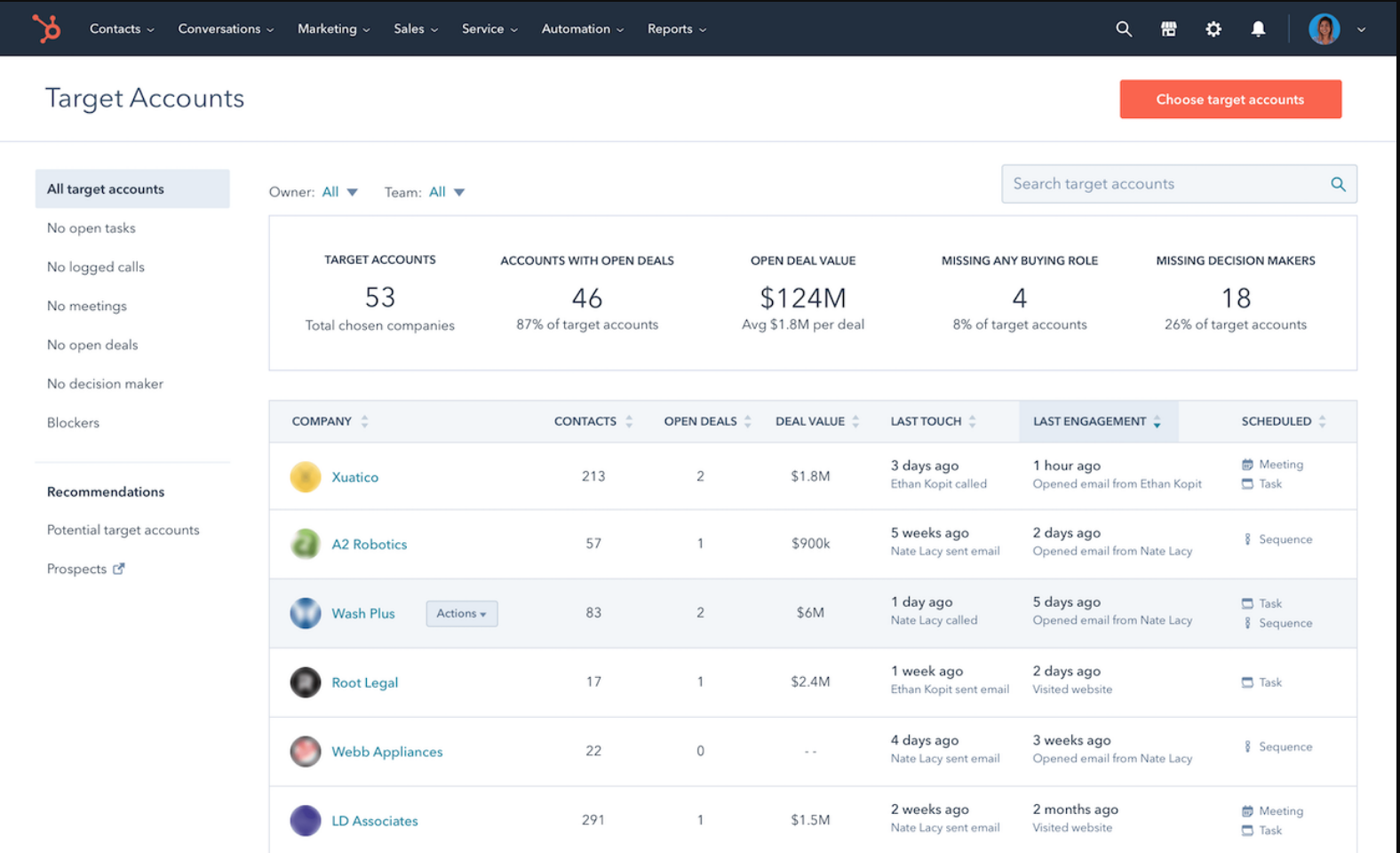Click Choose target accounts button
This screenshot has height=853, width=1400.
point(1229,100)
